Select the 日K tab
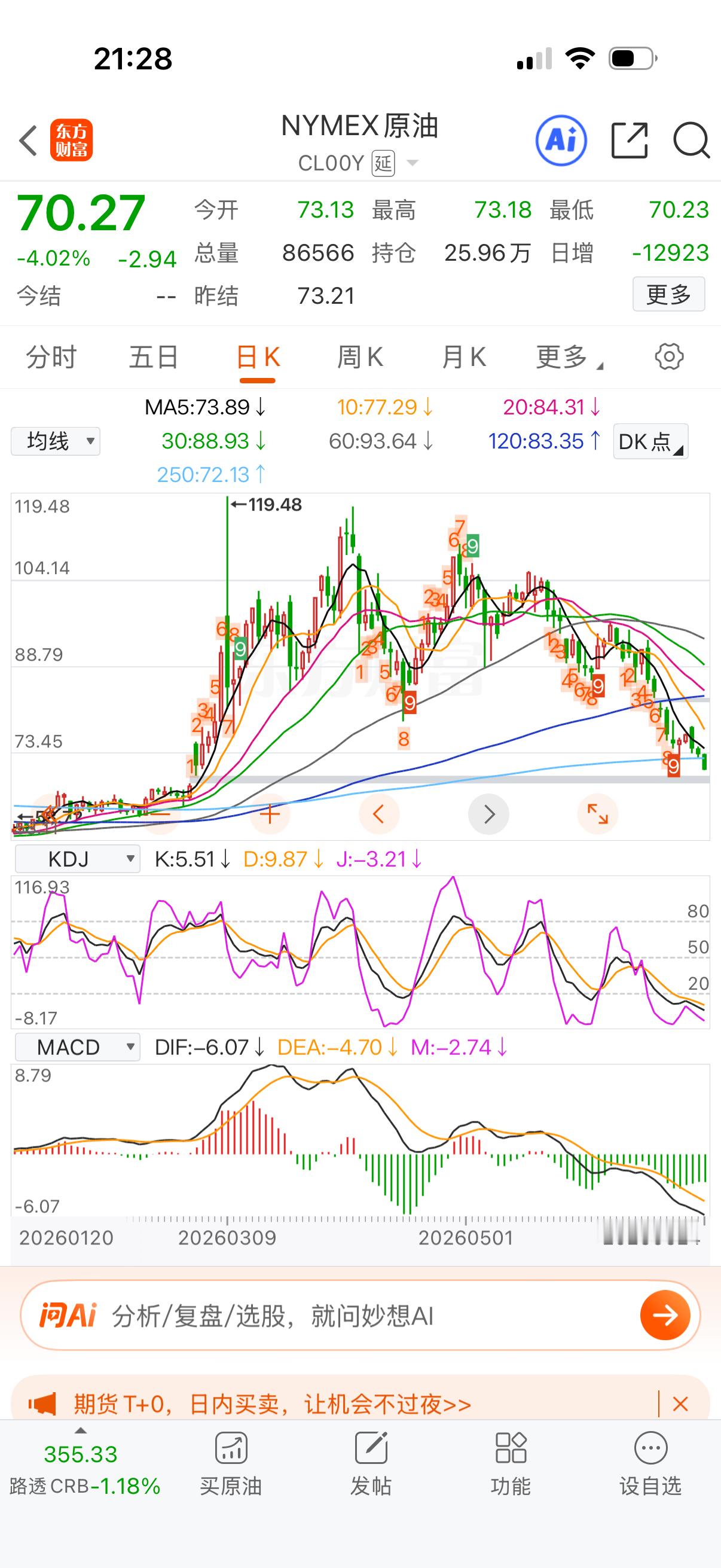This screenshot has width=721, height=1568. coord(258,357)
